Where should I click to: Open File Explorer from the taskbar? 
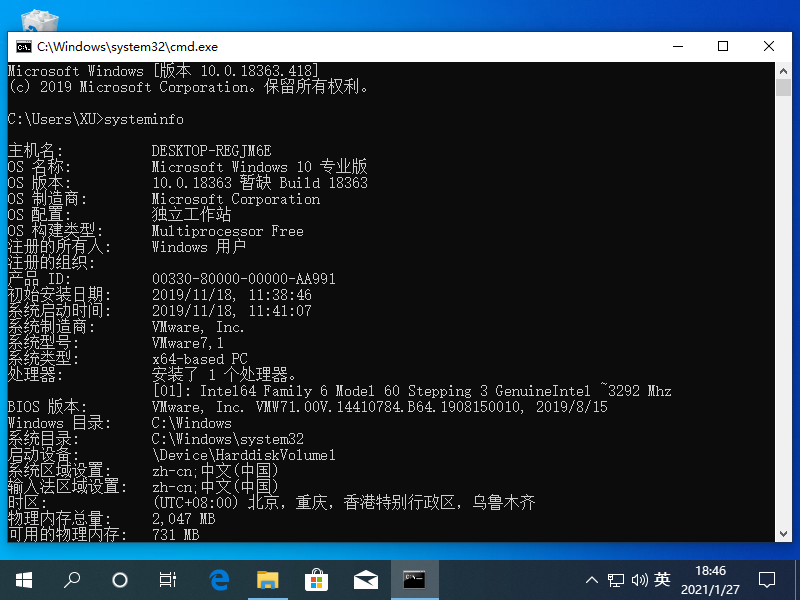pyautogui.click(x=267, y=579)
